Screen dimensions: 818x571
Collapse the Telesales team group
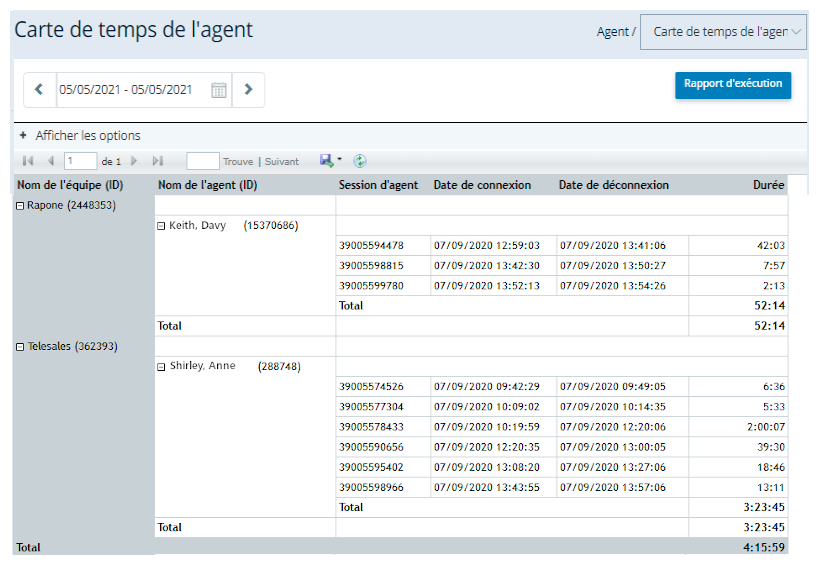(20, 347)
